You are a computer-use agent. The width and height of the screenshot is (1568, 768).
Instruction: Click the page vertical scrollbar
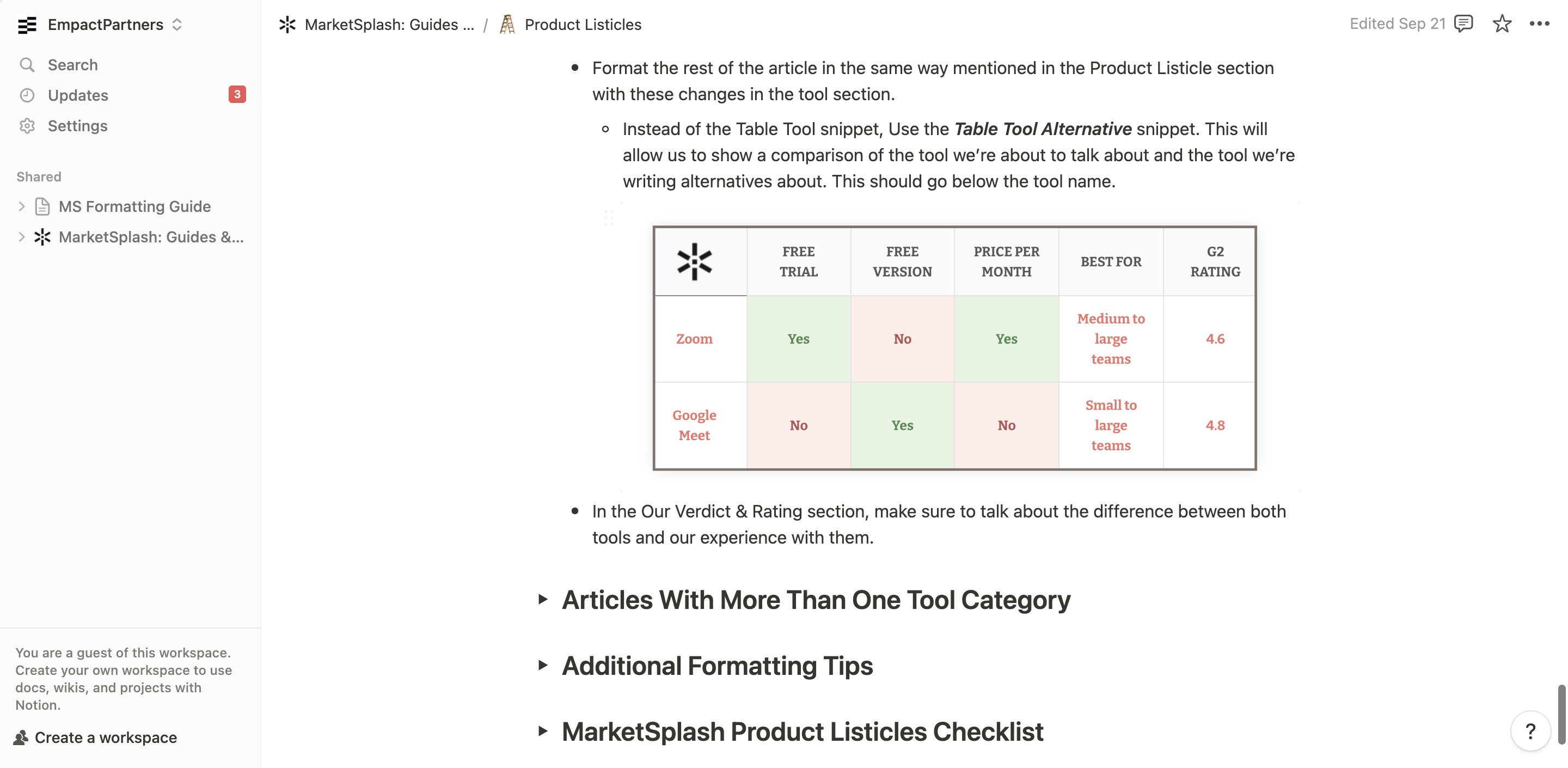coord(1561,714)
